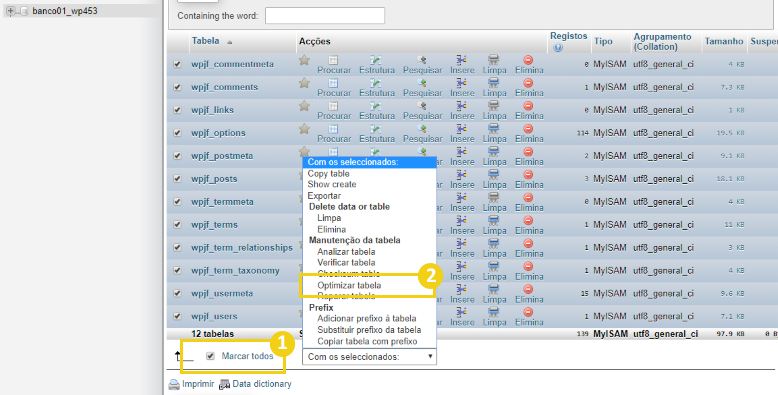This screenshot has height=395, width=778.
Task: Click Pesquisar icon for wpjf_commentmeta
Action: pos(422,60)
